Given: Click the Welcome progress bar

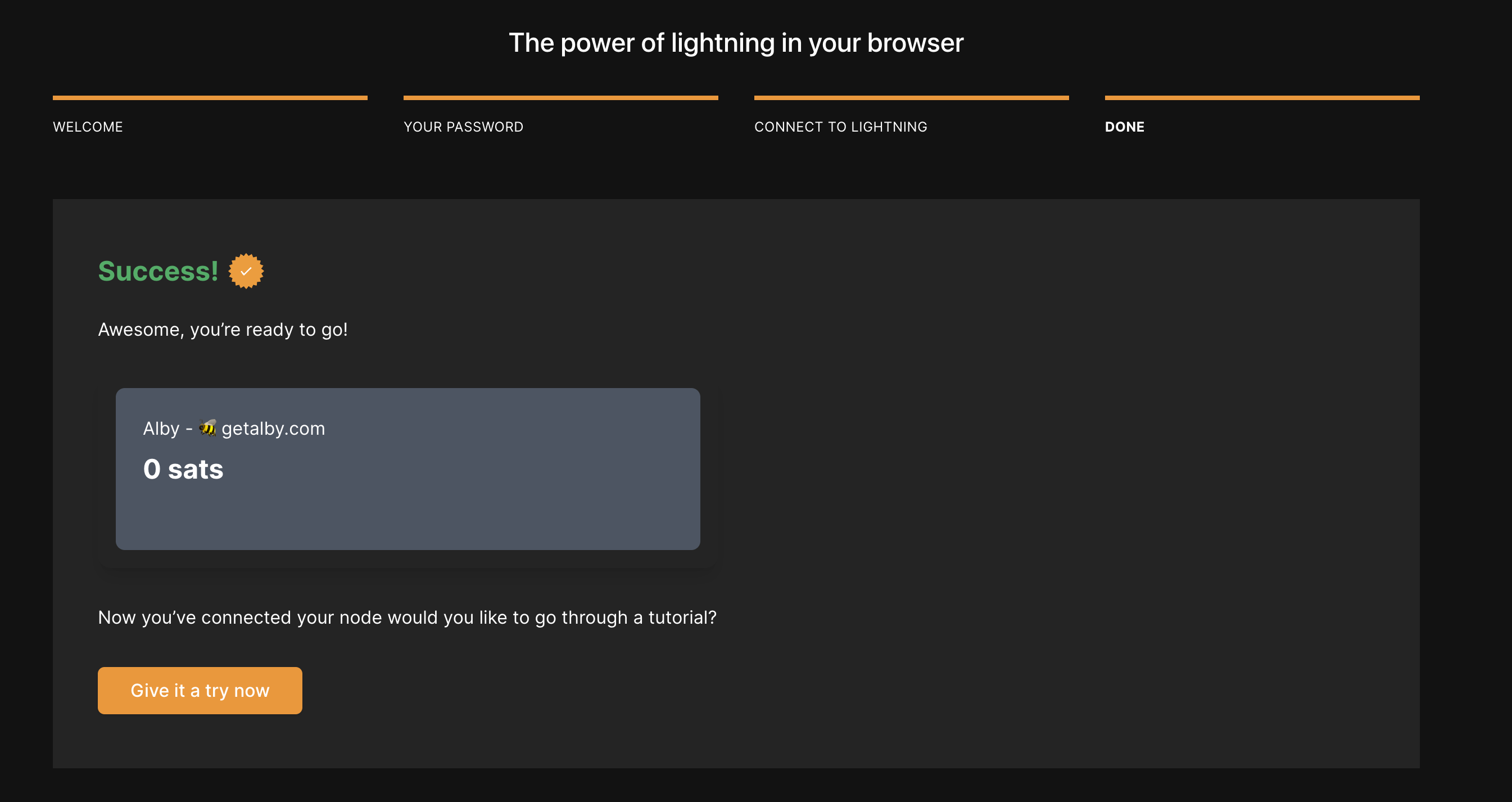Looking at the screenshot, I should [210, 97].
